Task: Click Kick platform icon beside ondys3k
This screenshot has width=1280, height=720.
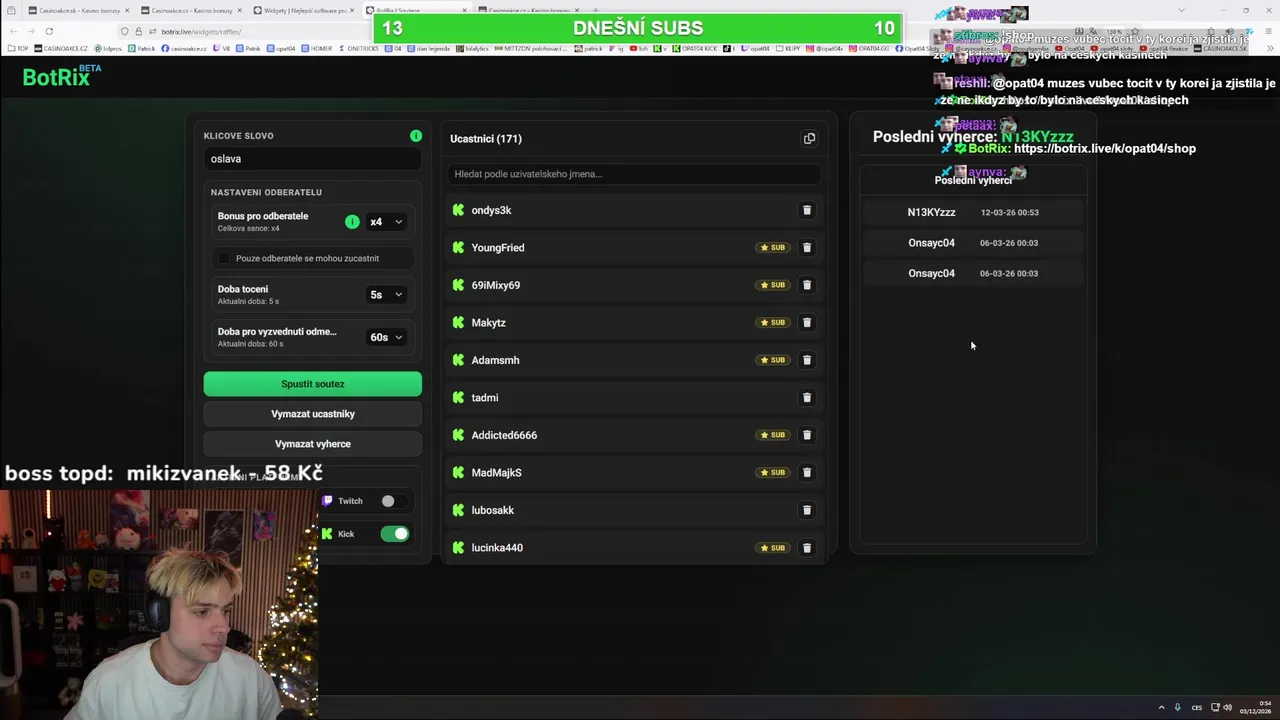Action: [458, 210]
